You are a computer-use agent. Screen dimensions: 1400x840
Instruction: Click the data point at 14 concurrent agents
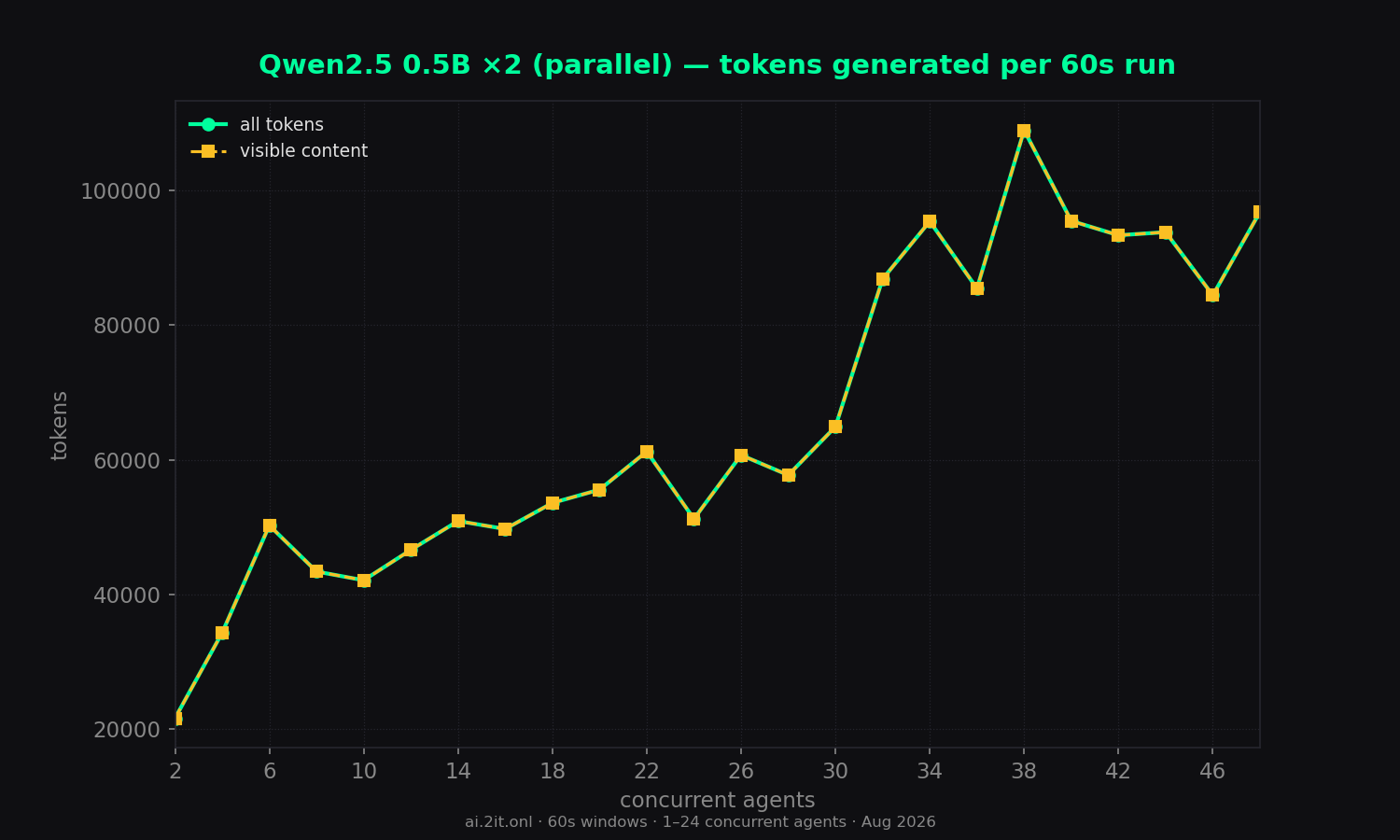(x=458, y=521)
